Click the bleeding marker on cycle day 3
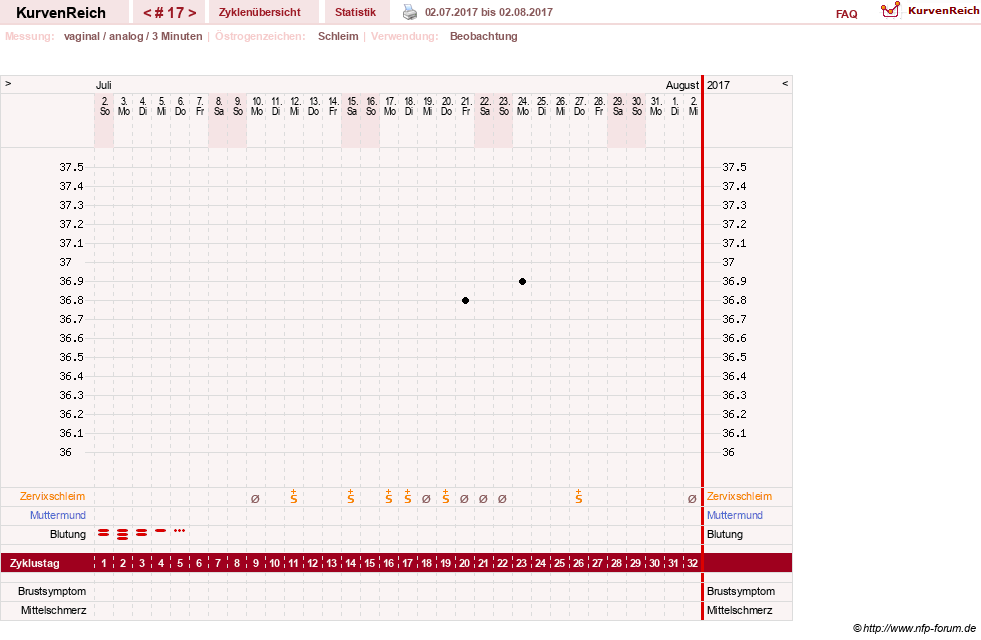 click(141, 532)
